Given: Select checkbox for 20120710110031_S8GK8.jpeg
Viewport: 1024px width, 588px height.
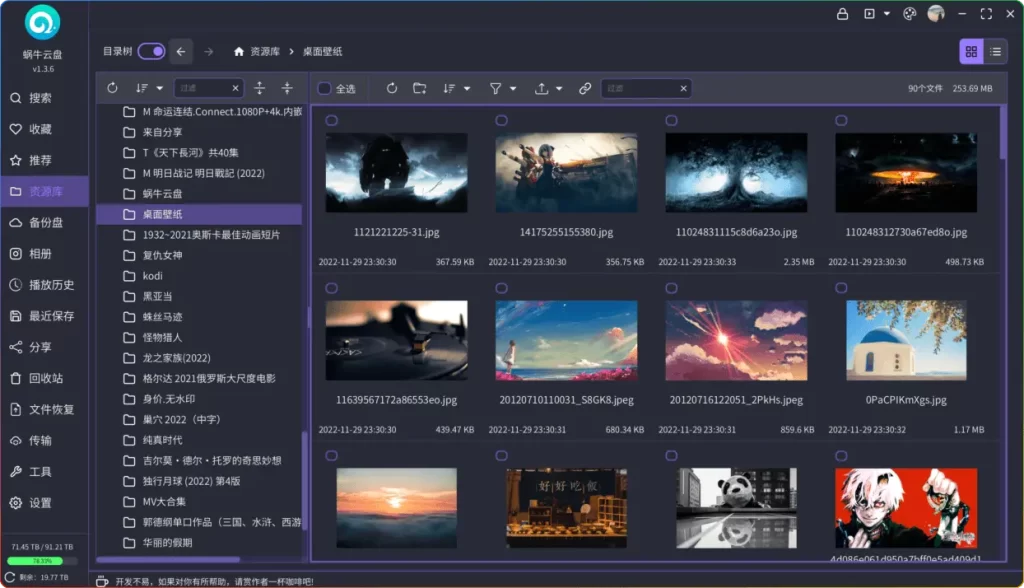Looking at the screenshot, I should [502, 288].
